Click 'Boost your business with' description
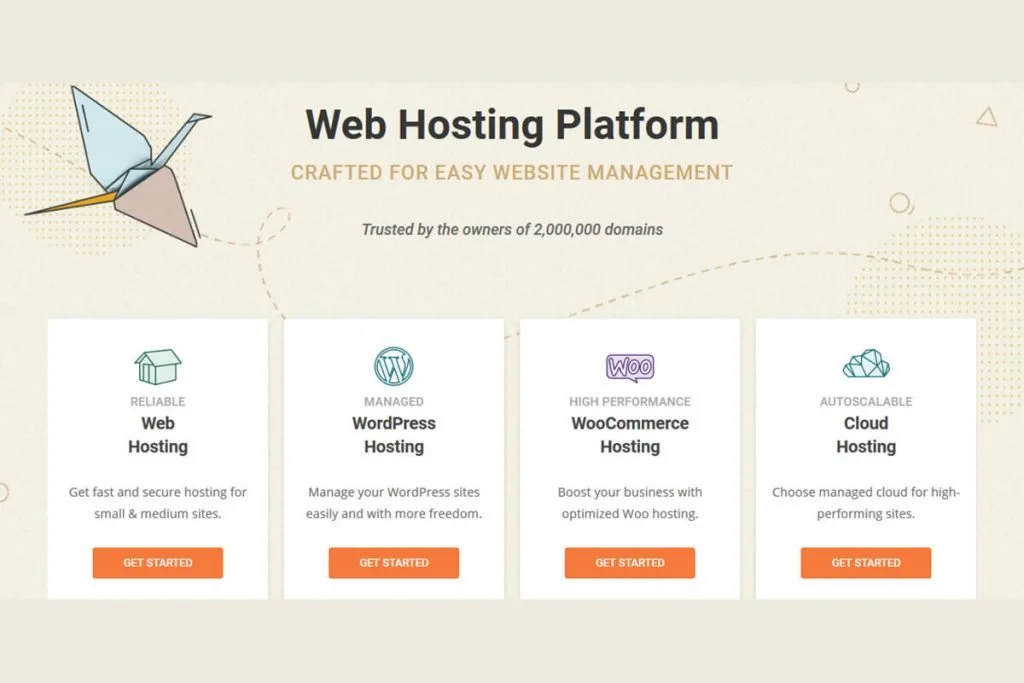The image size is (1024, 683). (630, 503)
